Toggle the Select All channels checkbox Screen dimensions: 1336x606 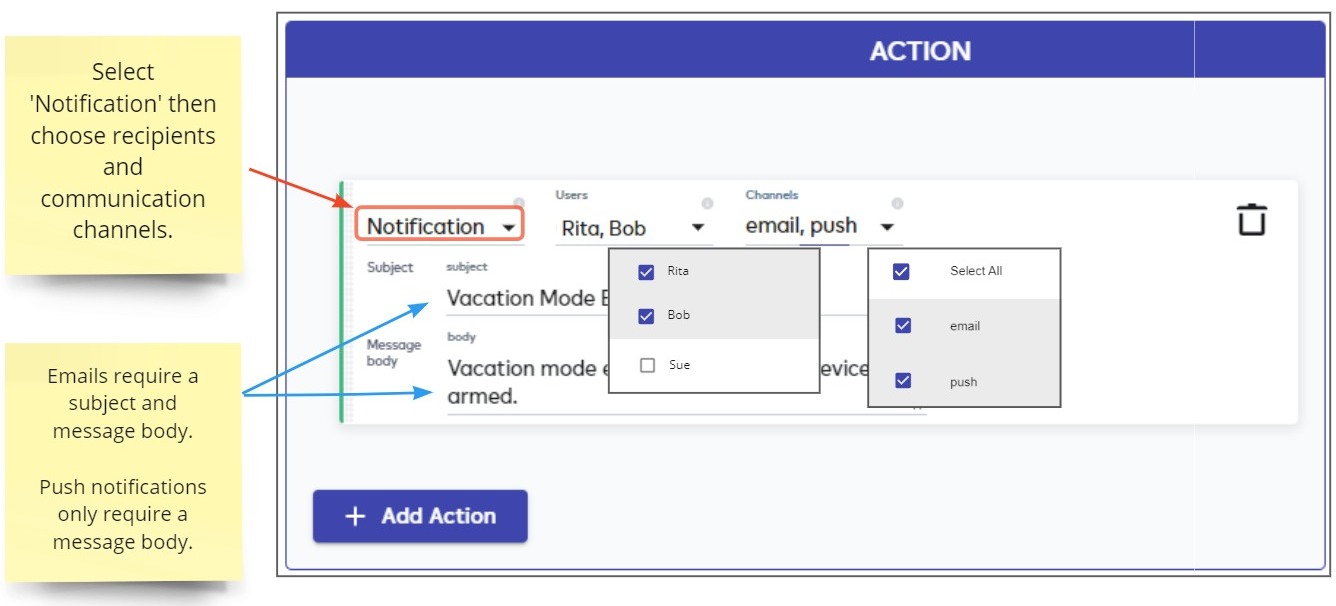[901, 271]
